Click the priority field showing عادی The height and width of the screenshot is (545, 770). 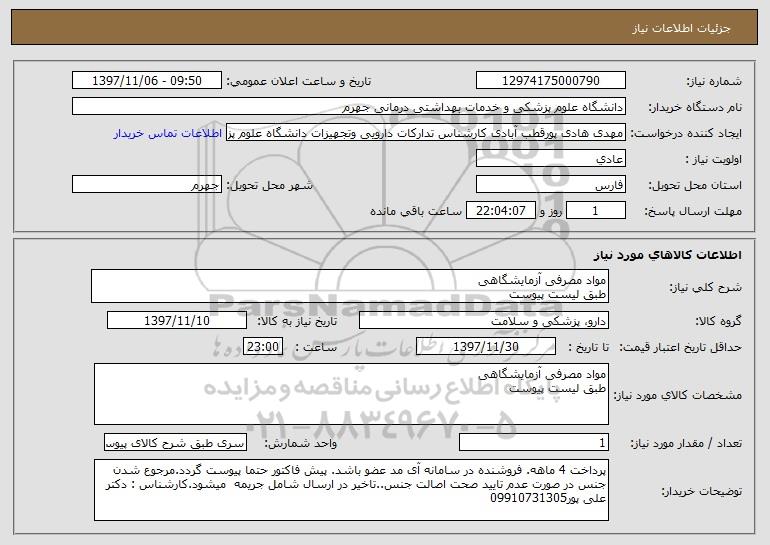550,159
